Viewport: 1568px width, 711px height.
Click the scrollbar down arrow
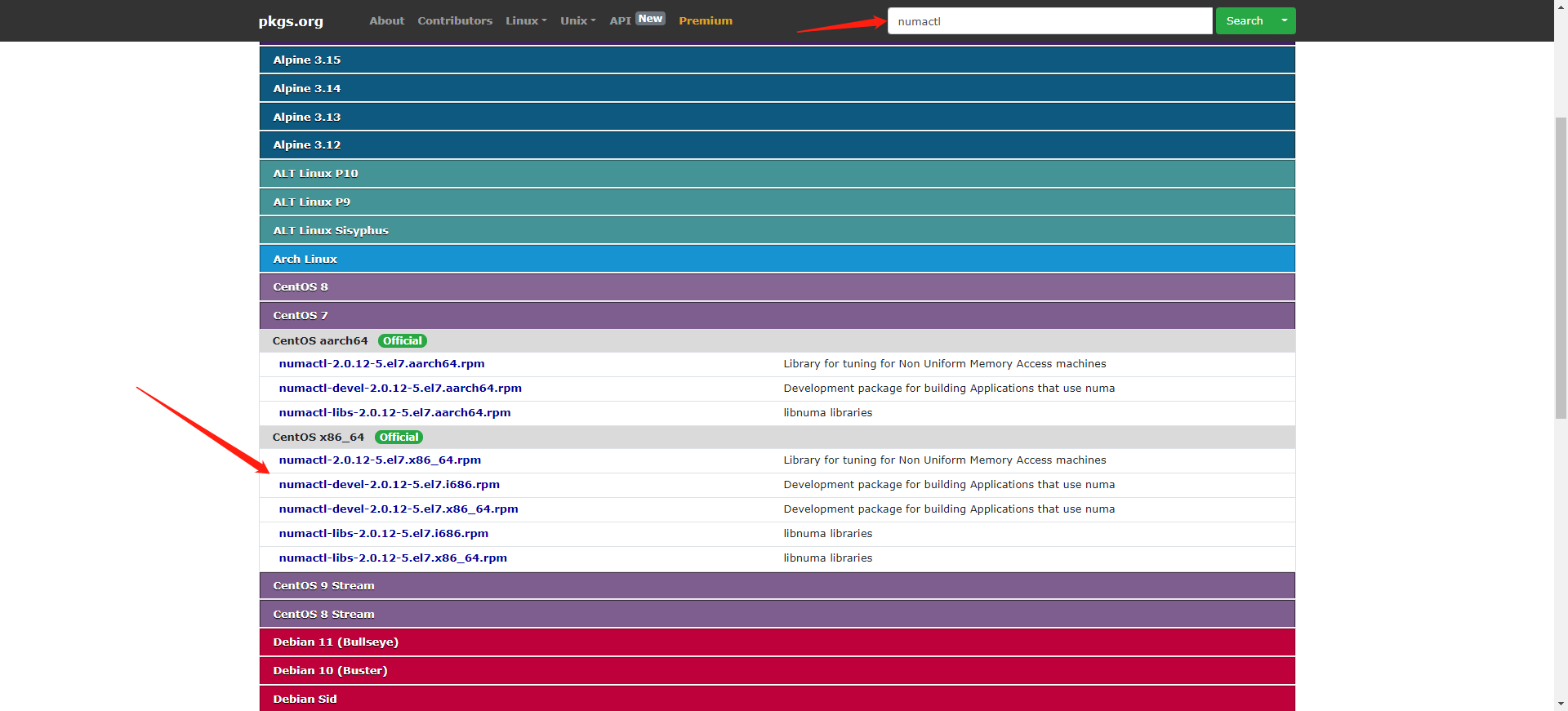point(1561,704)
